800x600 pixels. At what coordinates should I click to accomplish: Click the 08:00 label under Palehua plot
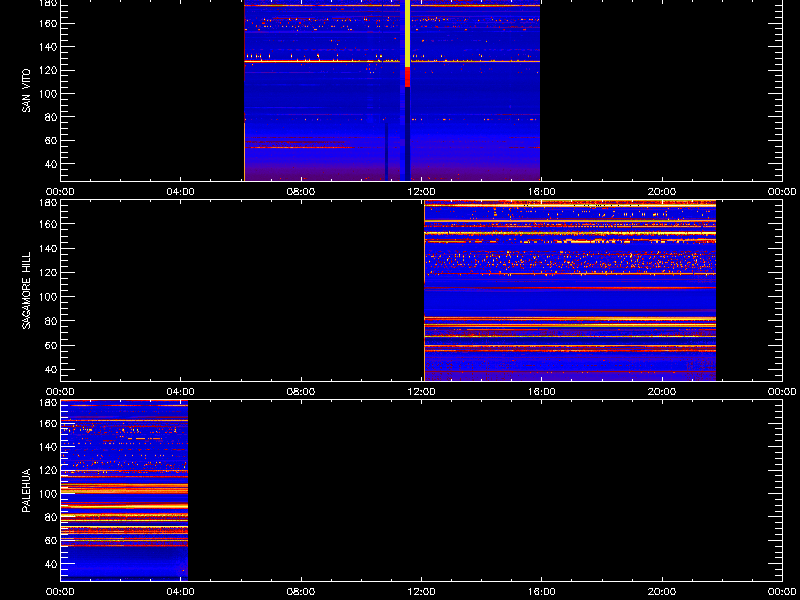[301, 592]
